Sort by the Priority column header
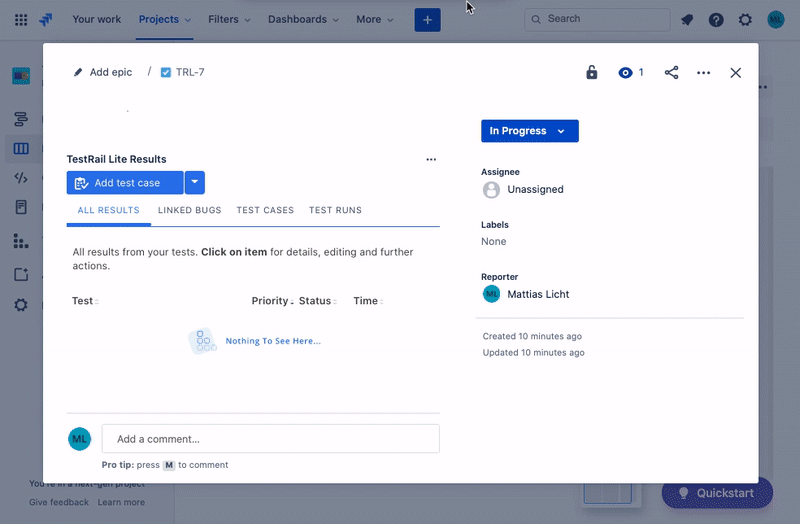 [x=272, y=301]
